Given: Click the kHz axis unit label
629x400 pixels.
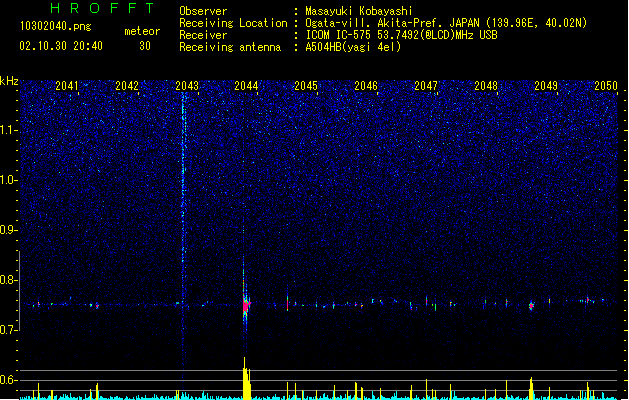Looking at the screenshot, I should (9, 81).
